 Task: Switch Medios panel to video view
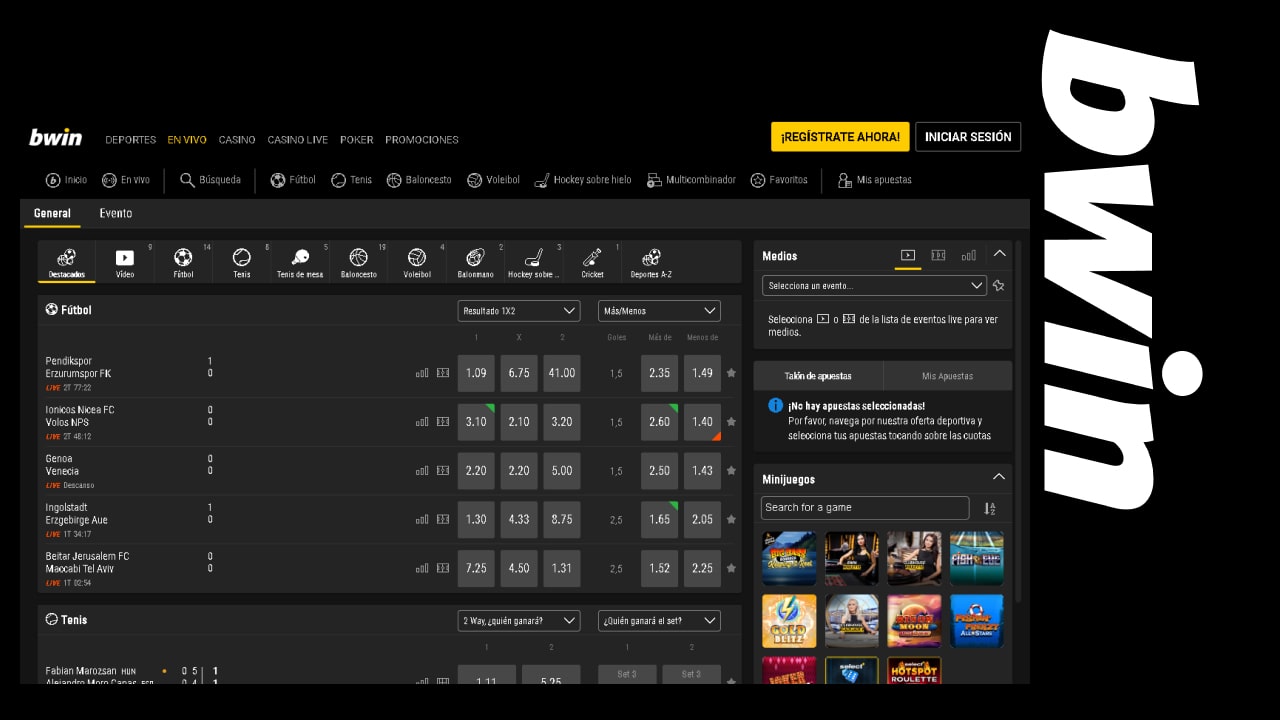[x=908, y=256]
